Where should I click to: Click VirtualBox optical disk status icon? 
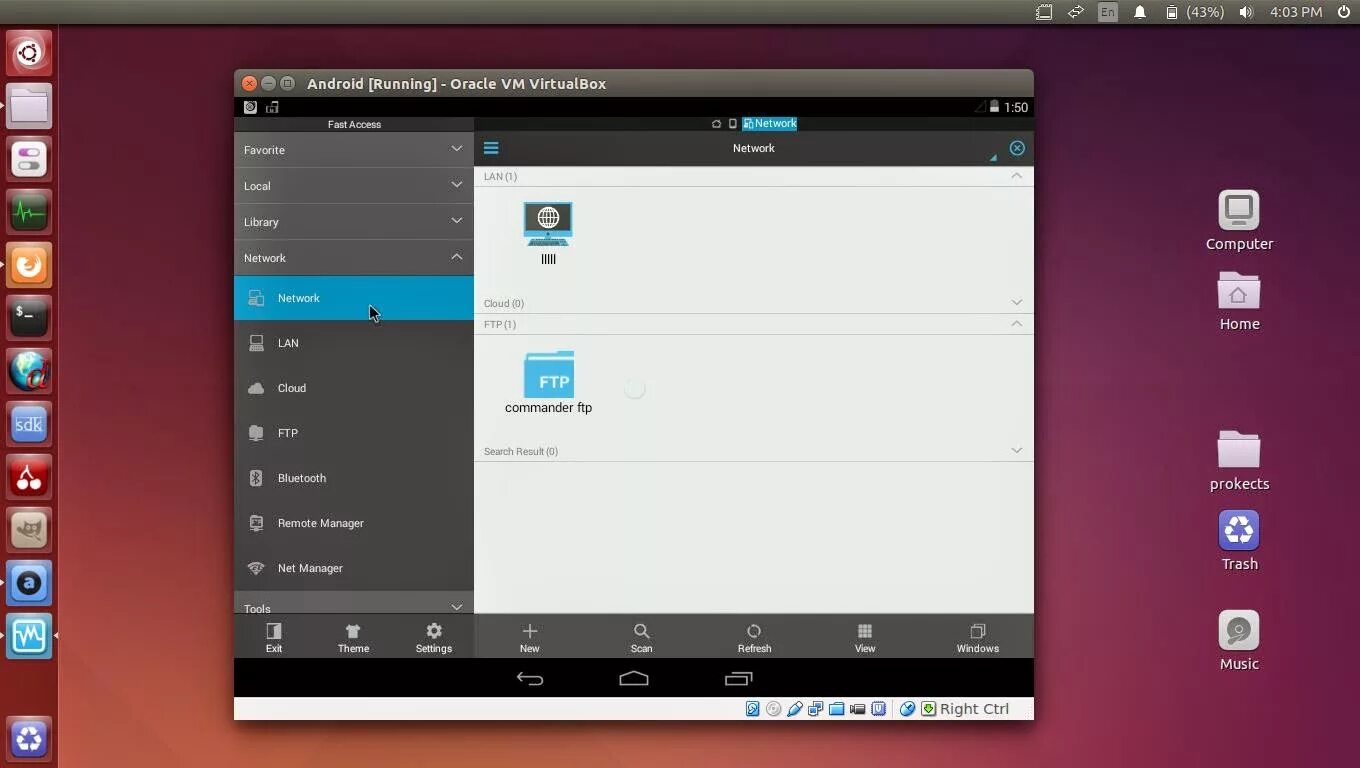pyautogui.click(x=774, y=709)
